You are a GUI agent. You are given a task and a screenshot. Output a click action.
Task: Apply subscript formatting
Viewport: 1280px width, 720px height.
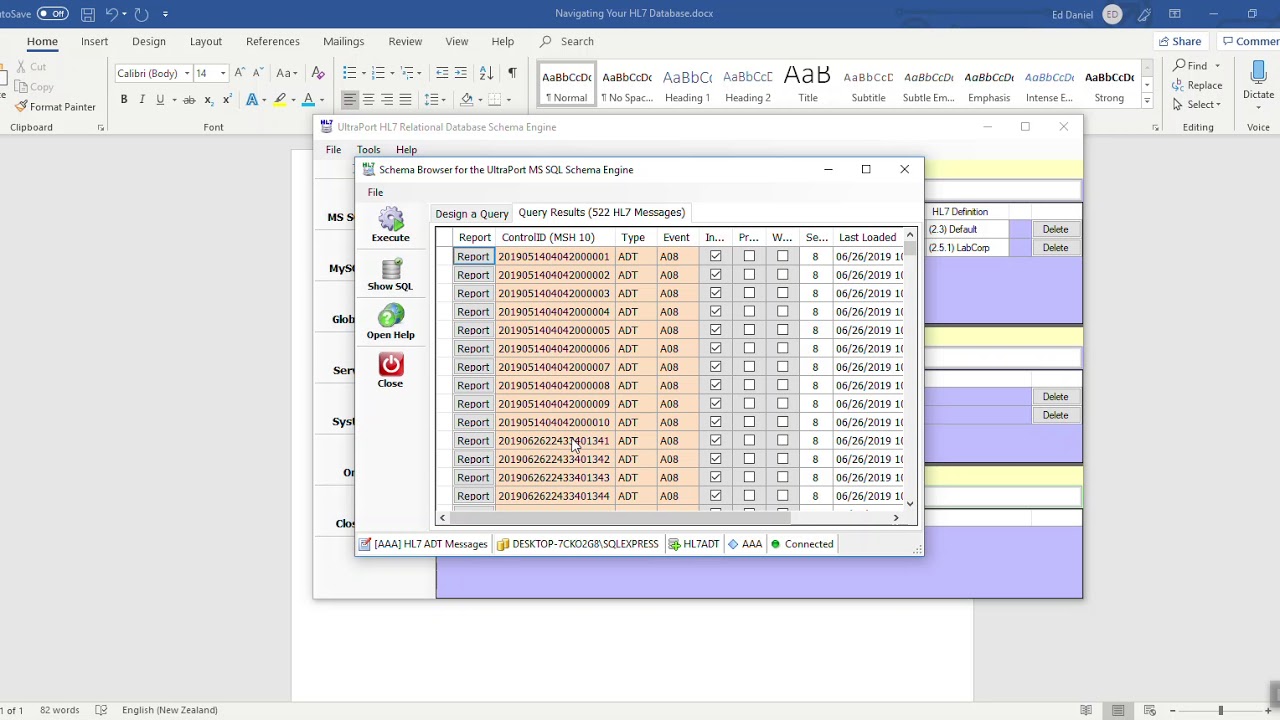208,99
